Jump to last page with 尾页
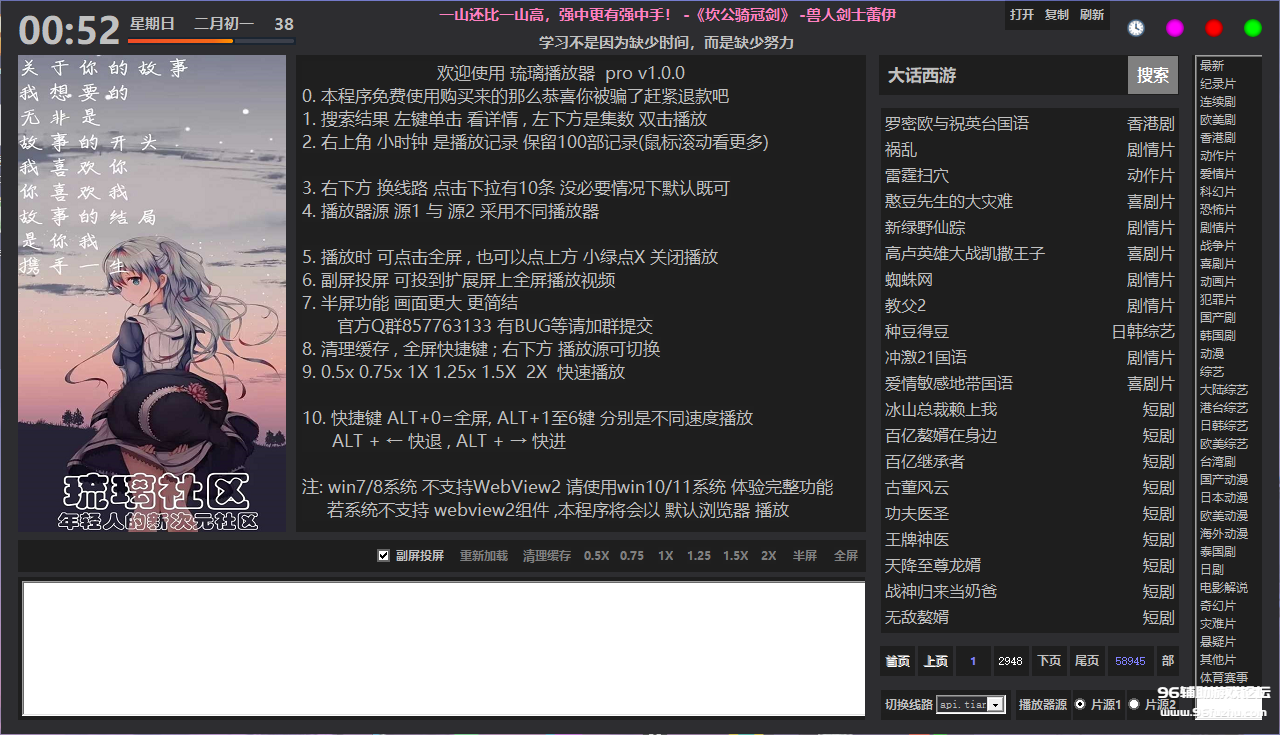 1087,661
